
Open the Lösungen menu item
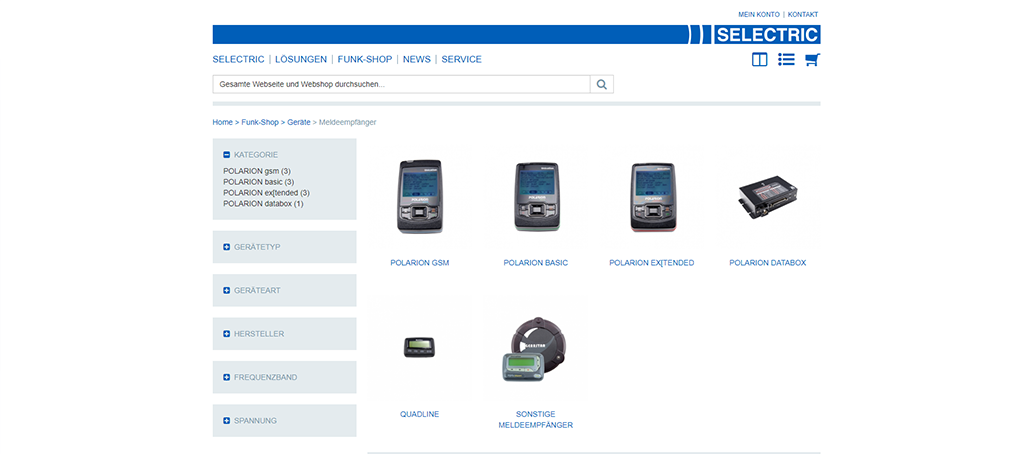(301, 59)
